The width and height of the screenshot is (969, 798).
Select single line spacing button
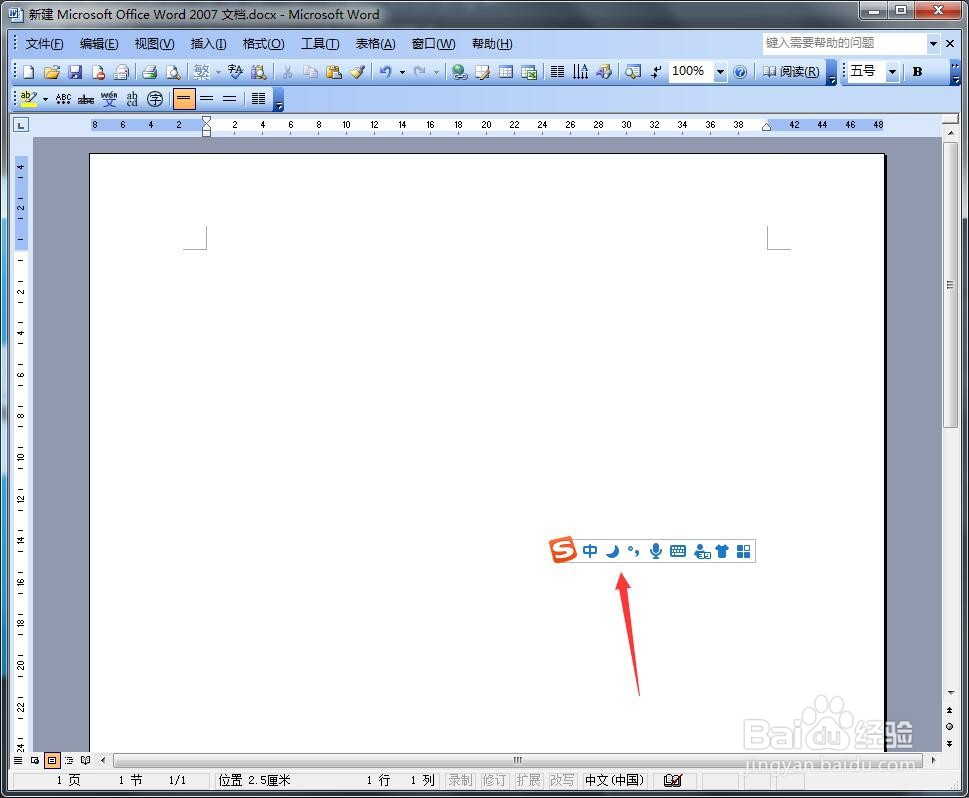point(184,98)
